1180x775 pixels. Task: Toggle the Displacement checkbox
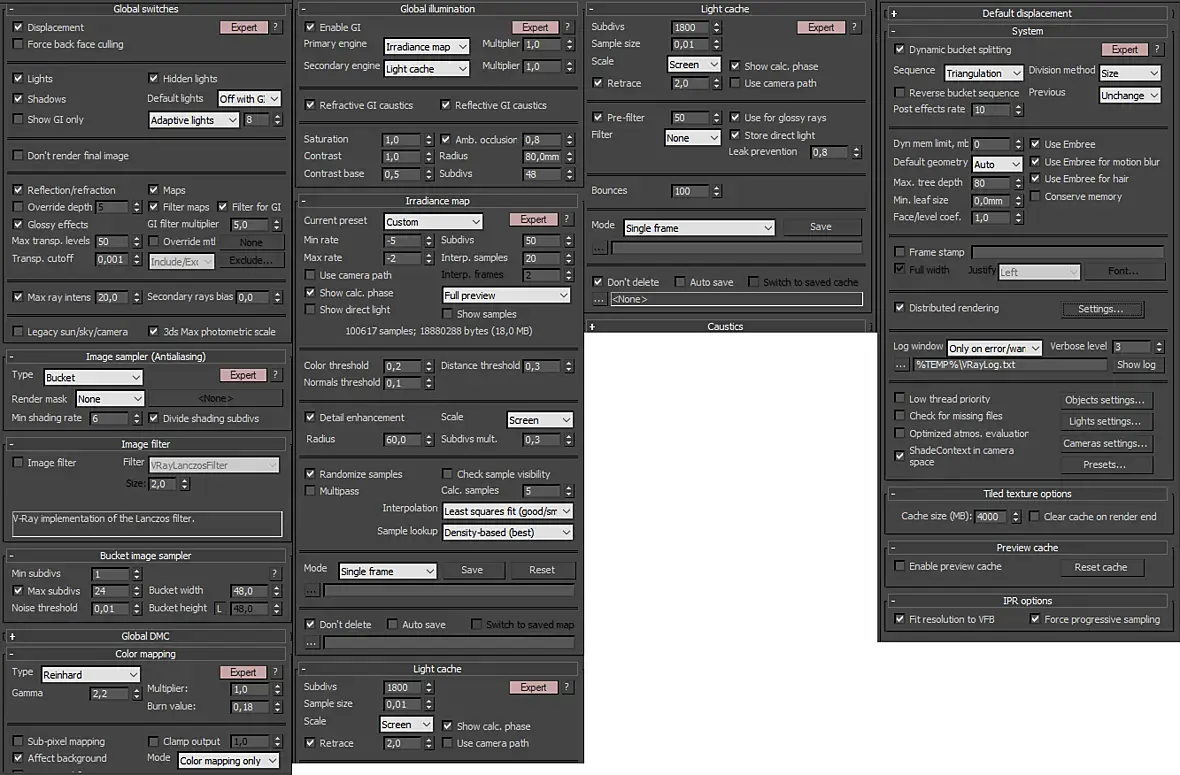tap(18, 27)
